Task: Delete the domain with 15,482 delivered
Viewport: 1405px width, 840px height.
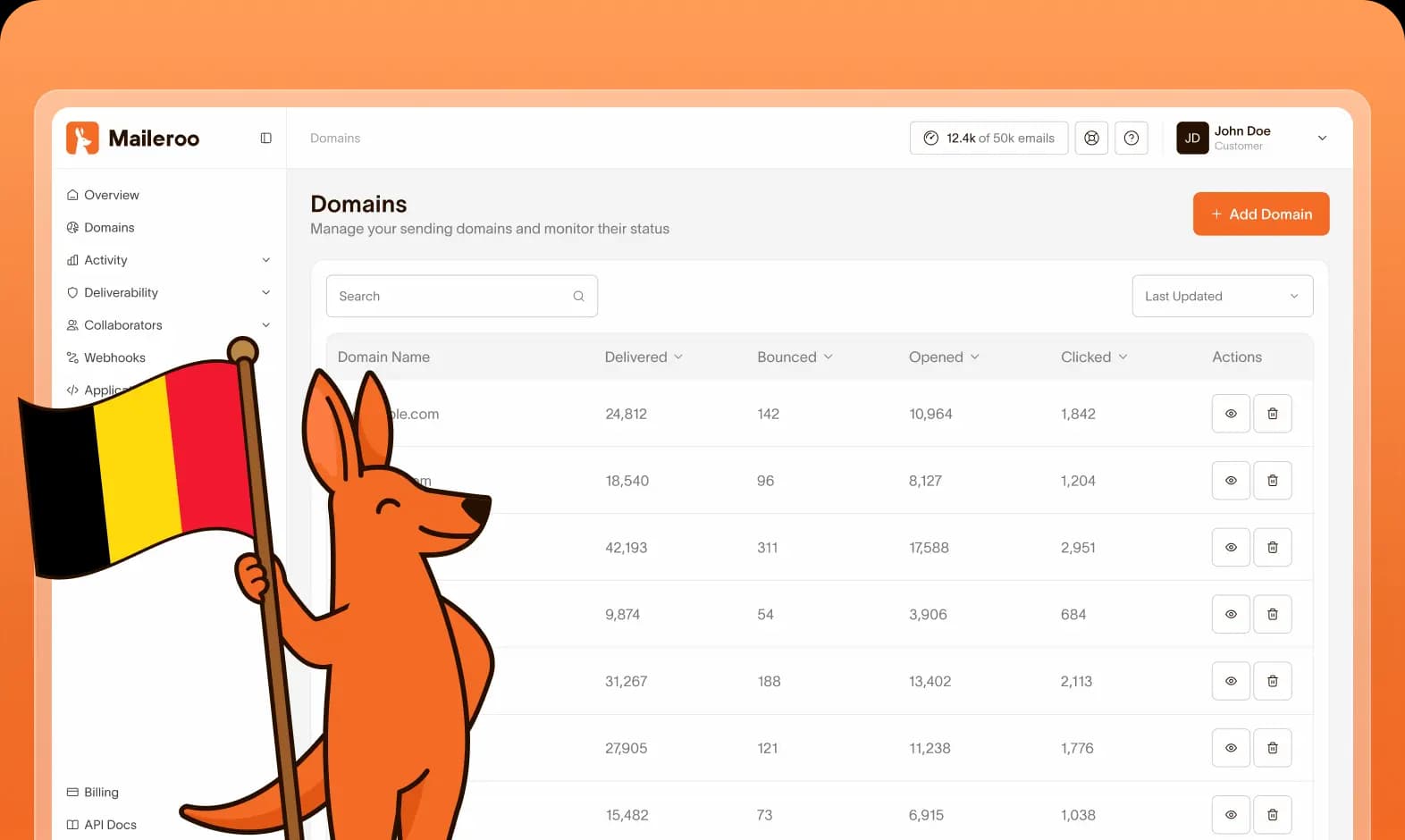Action: (1272, 815)
